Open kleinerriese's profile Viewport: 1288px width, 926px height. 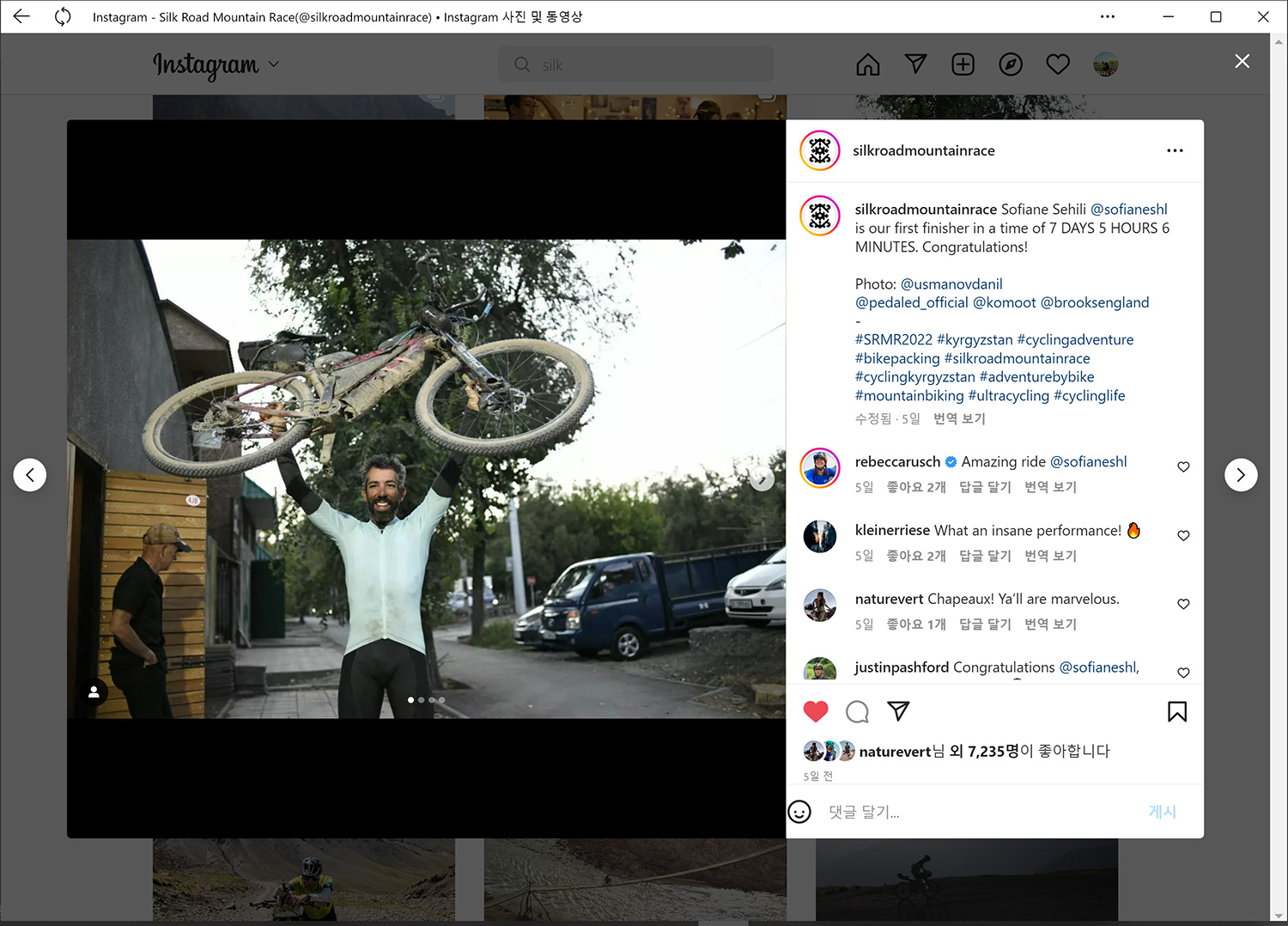click(x=892, y=531)
